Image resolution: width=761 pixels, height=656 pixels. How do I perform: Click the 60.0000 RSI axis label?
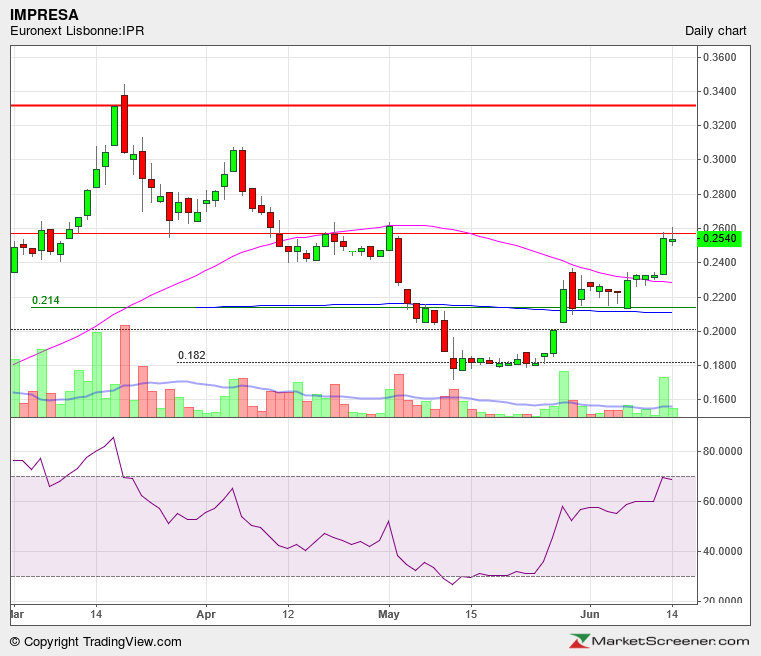click(723, 501)
